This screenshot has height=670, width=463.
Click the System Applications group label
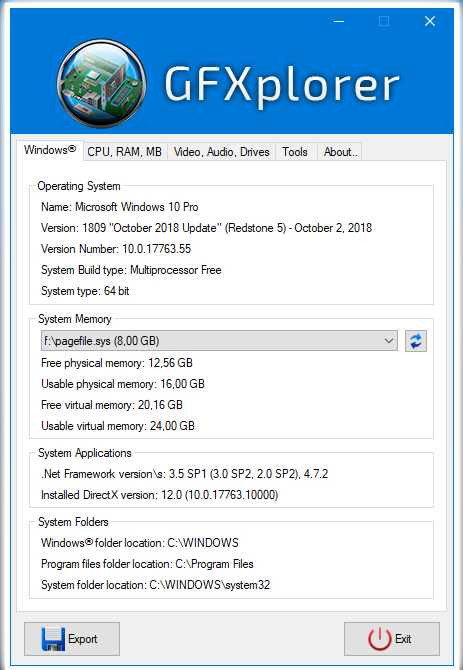coord(85,453)
